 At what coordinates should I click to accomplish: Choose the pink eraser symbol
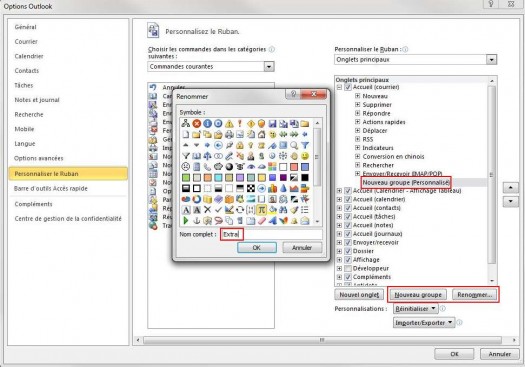(261, 221)
